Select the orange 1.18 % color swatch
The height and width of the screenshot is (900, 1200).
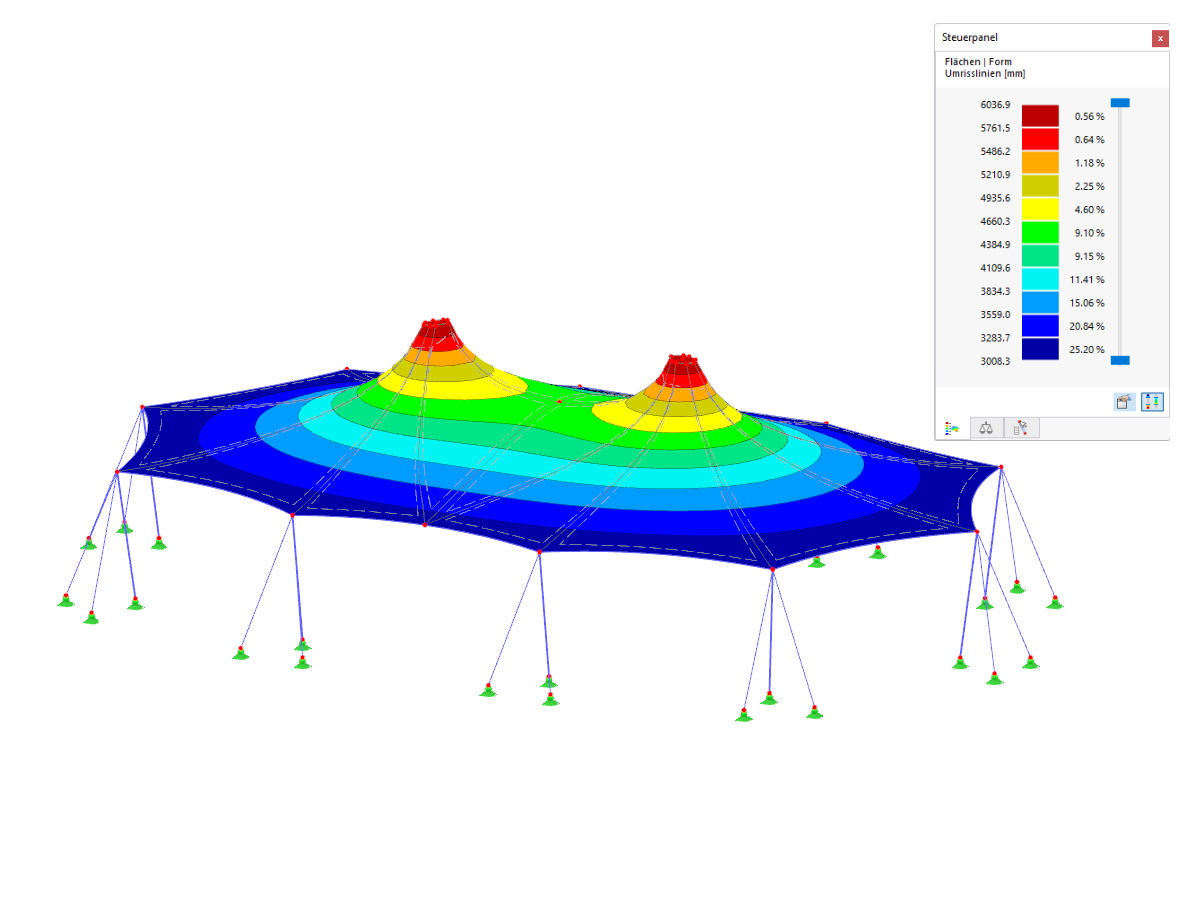pyautogui.click(x=1040, y=162)
